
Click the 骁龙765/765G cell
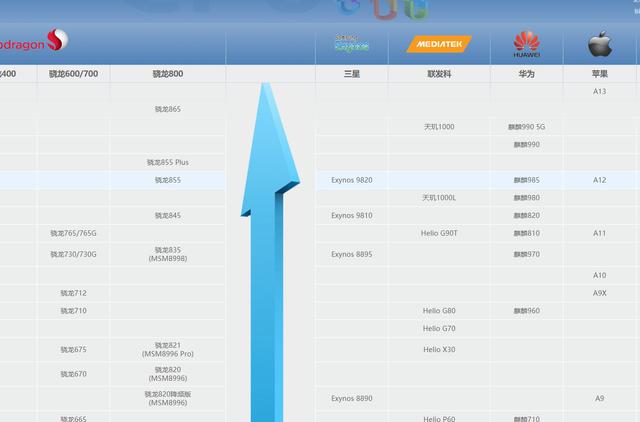73,233
